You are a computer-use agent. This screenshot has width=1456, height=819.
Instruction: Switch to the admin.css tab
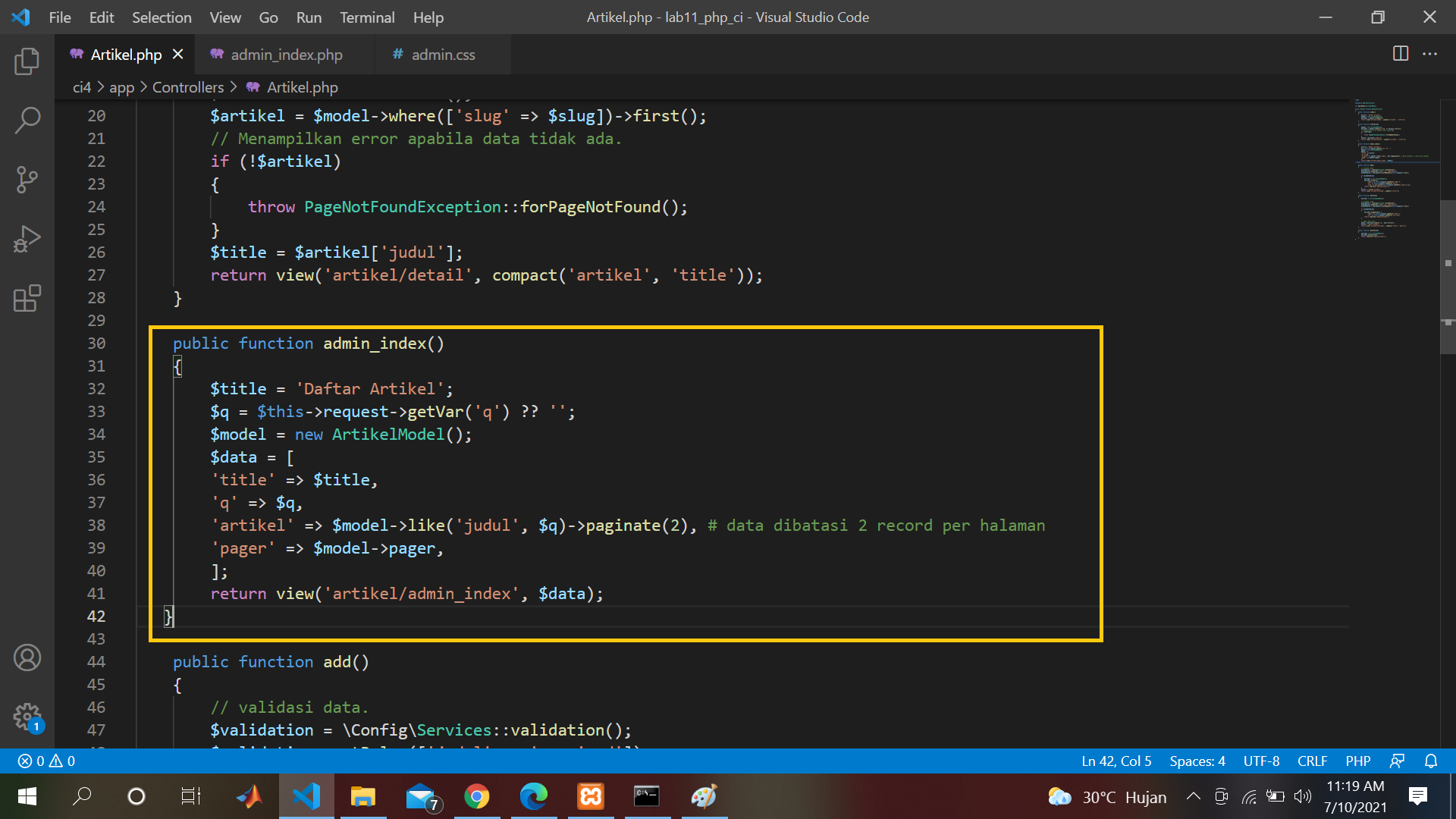[443, 54]
